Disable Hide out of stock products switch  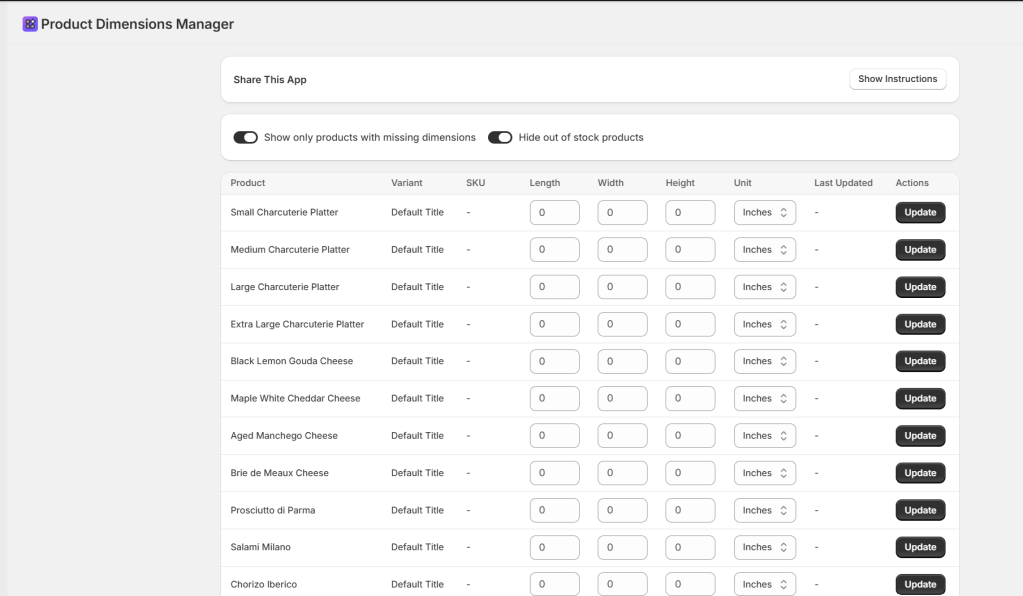[x=500, y=137]
